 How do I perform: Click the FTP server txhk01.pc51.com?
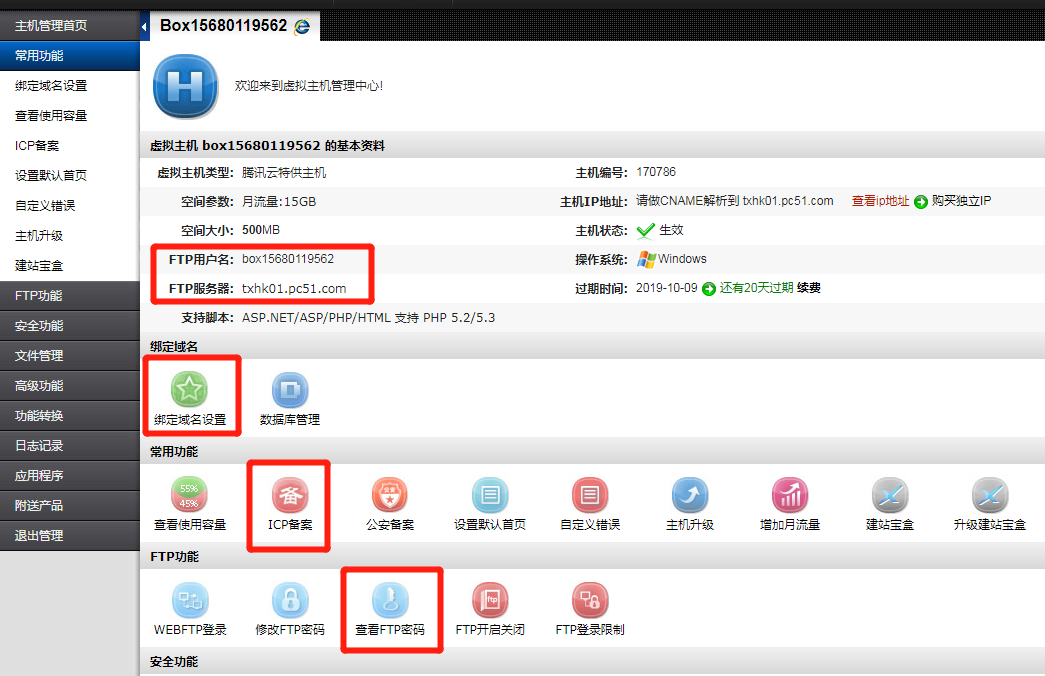[x=294, y=289]
